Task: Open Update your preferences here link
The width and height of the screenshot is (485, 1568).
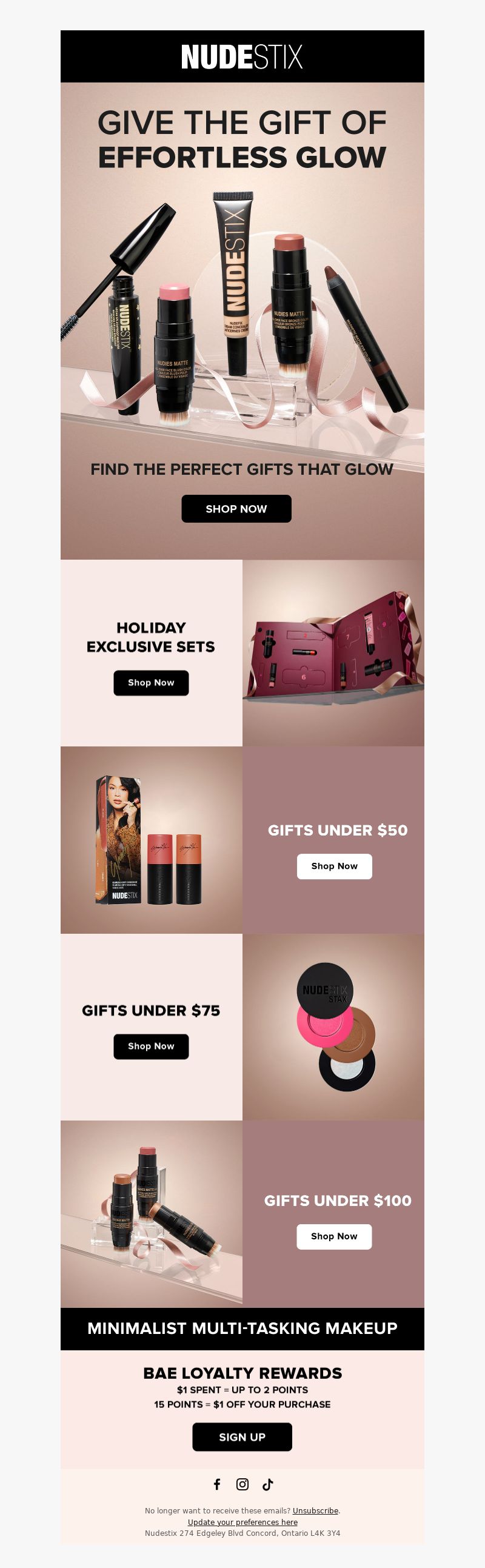Action: point(242,1522)
